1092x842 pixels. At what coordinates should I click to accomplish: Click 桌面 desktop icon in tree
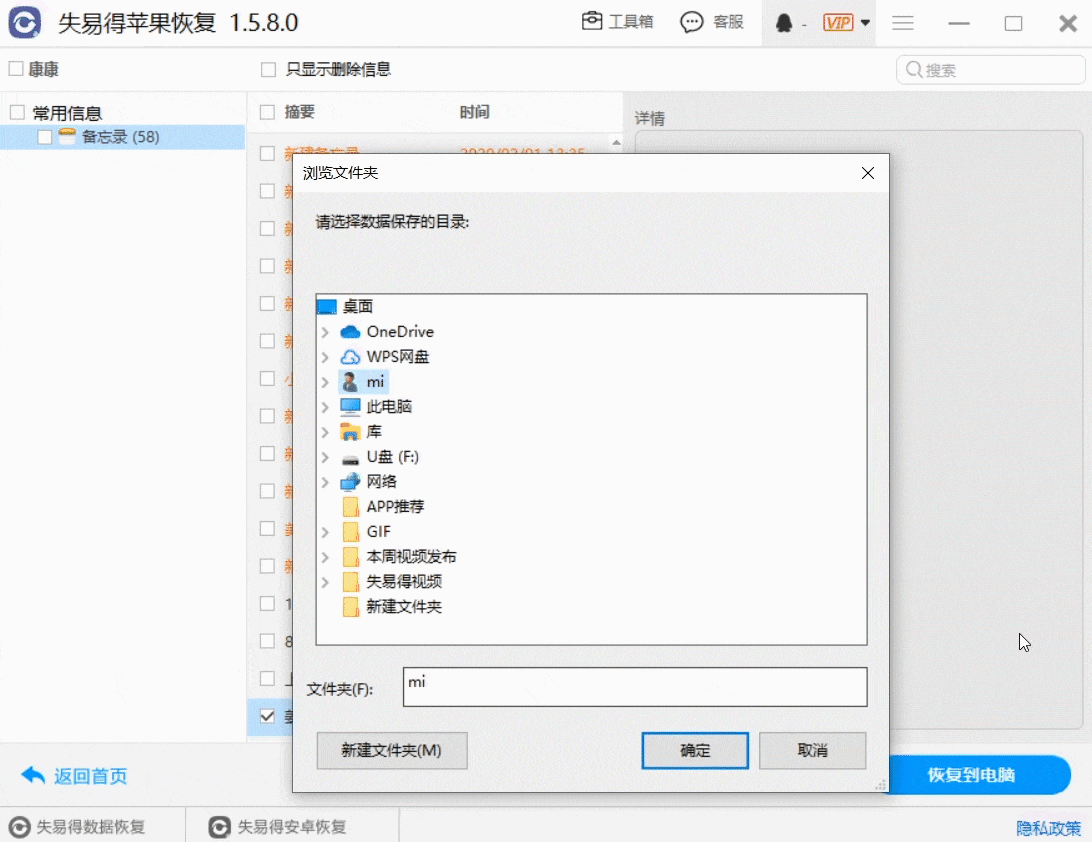(x=327, y=306)
